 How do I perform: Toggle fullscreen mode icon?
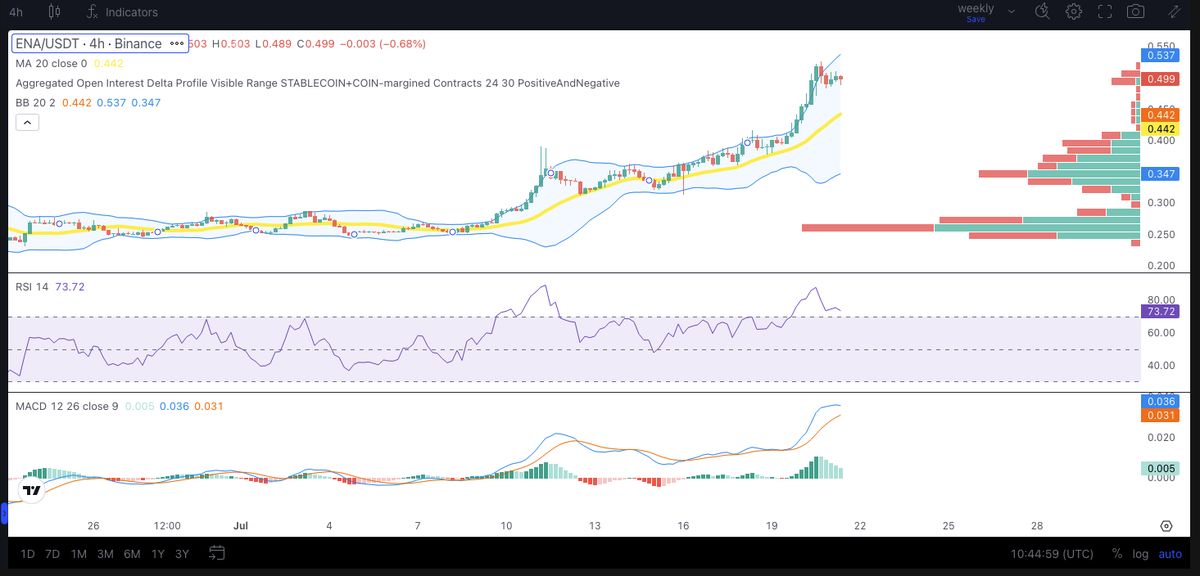tap(1105, 12)
